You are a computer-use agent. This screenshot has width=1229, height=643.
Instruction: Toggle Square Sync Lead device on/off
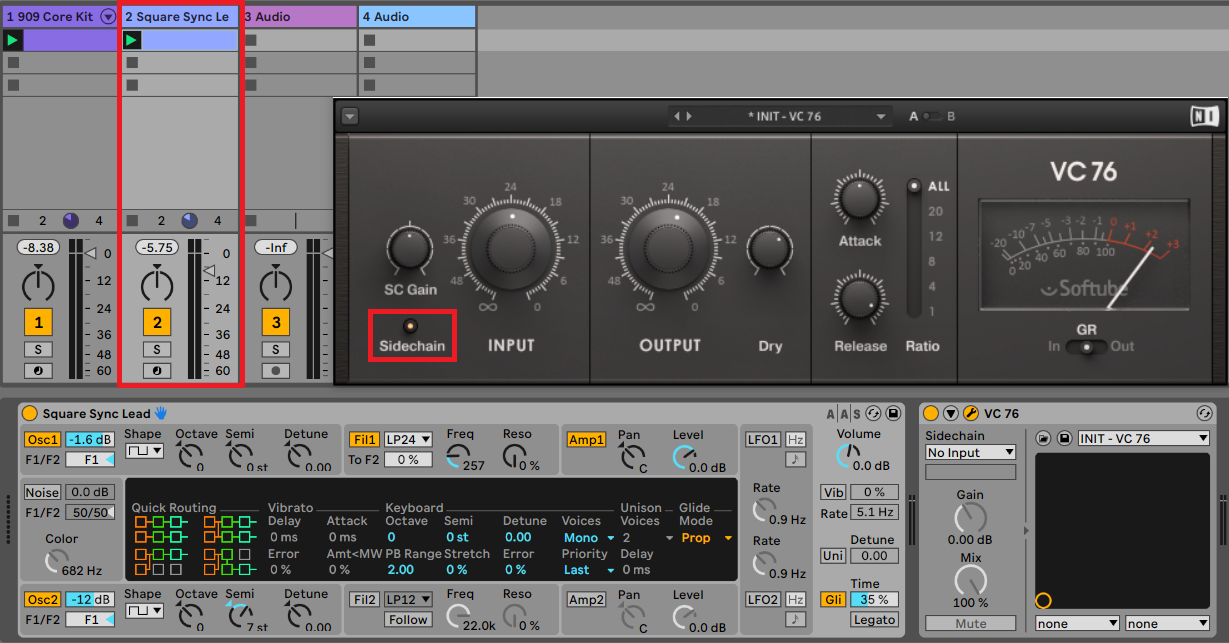point(29,414)
